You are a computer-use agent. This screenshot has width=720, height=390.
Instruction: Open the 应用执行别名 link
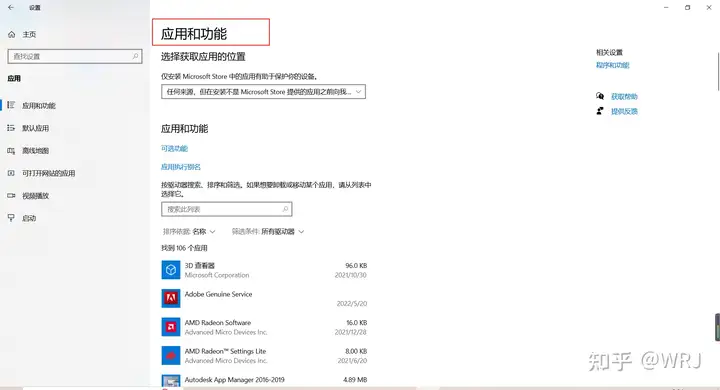click(181, 167)
